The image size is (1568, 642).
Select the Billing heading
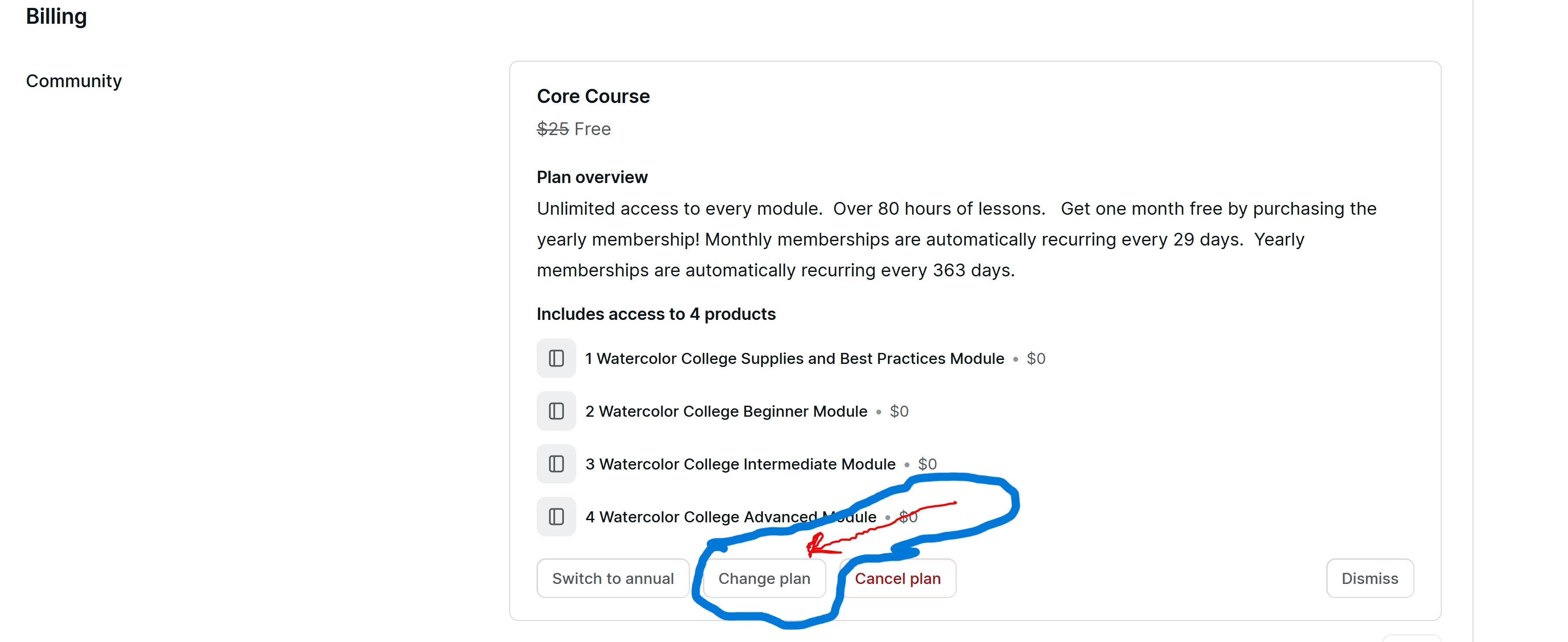(56, 16)
